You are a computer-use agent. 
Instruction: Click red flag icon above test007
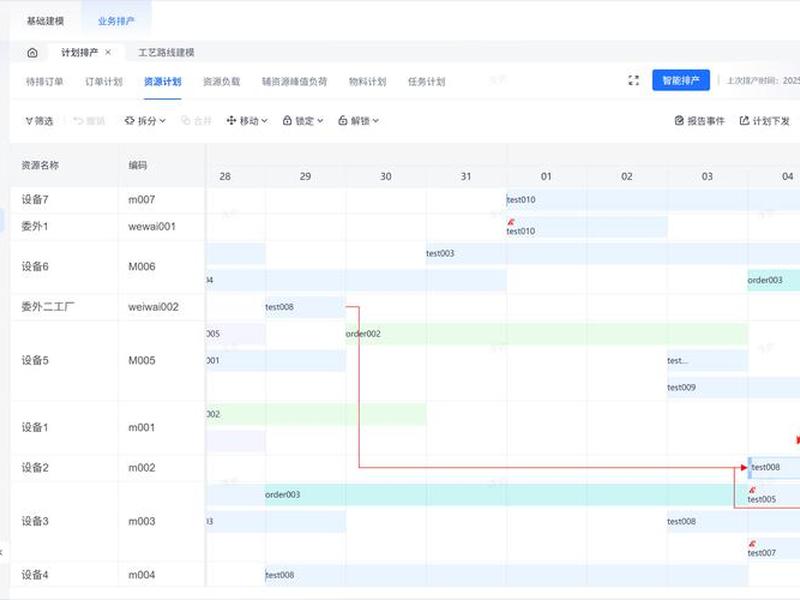(x=752, y=544)
